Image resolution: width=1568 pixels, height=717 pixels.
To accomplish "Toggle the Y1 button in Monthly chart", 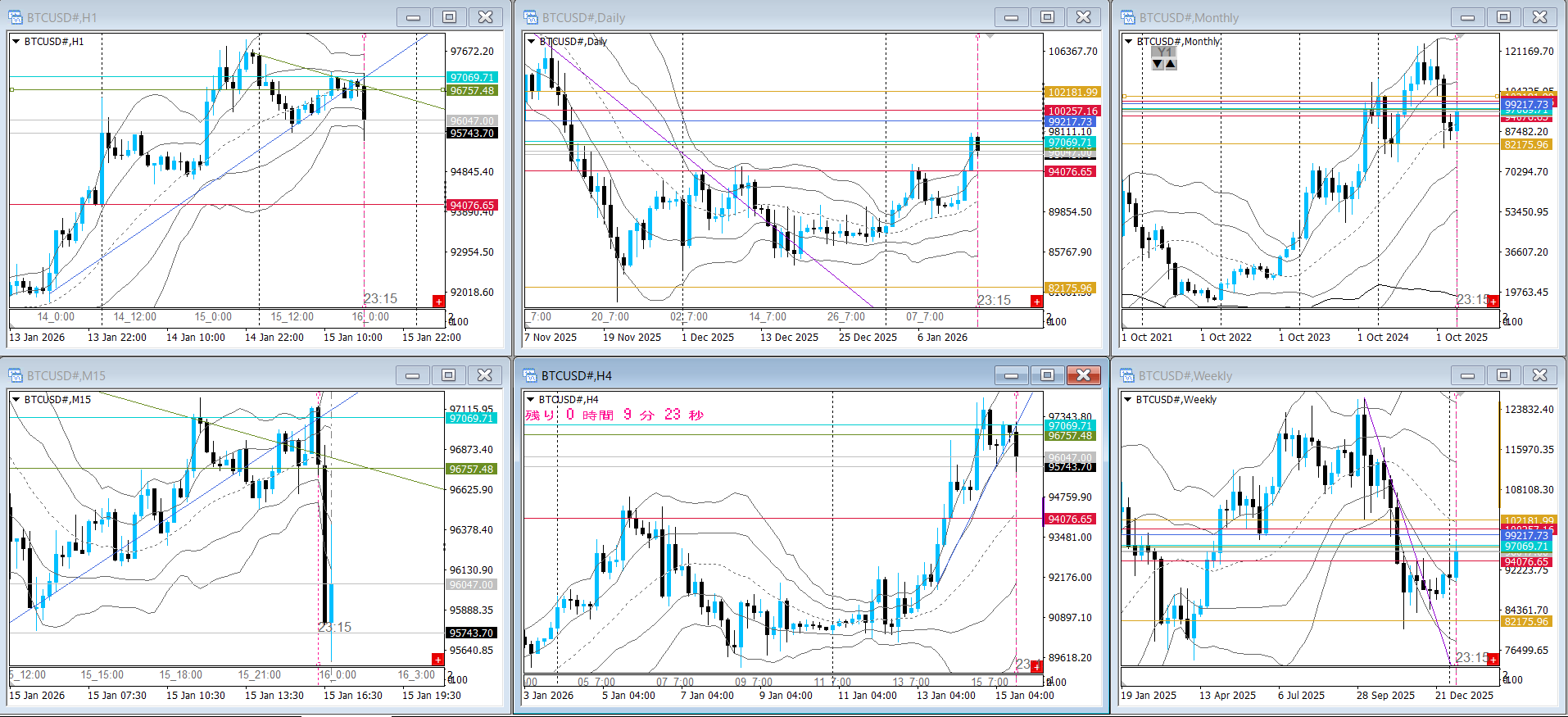I will [1164, 52].
